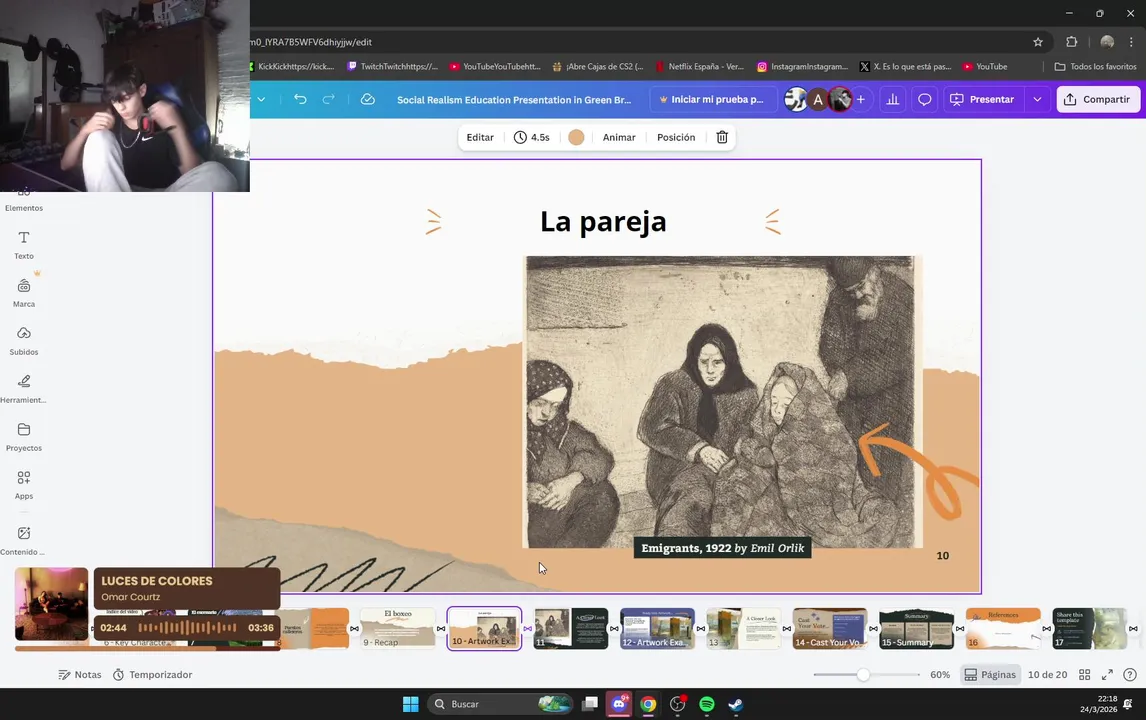Bookmark this page with the star

pos(1038,42)
